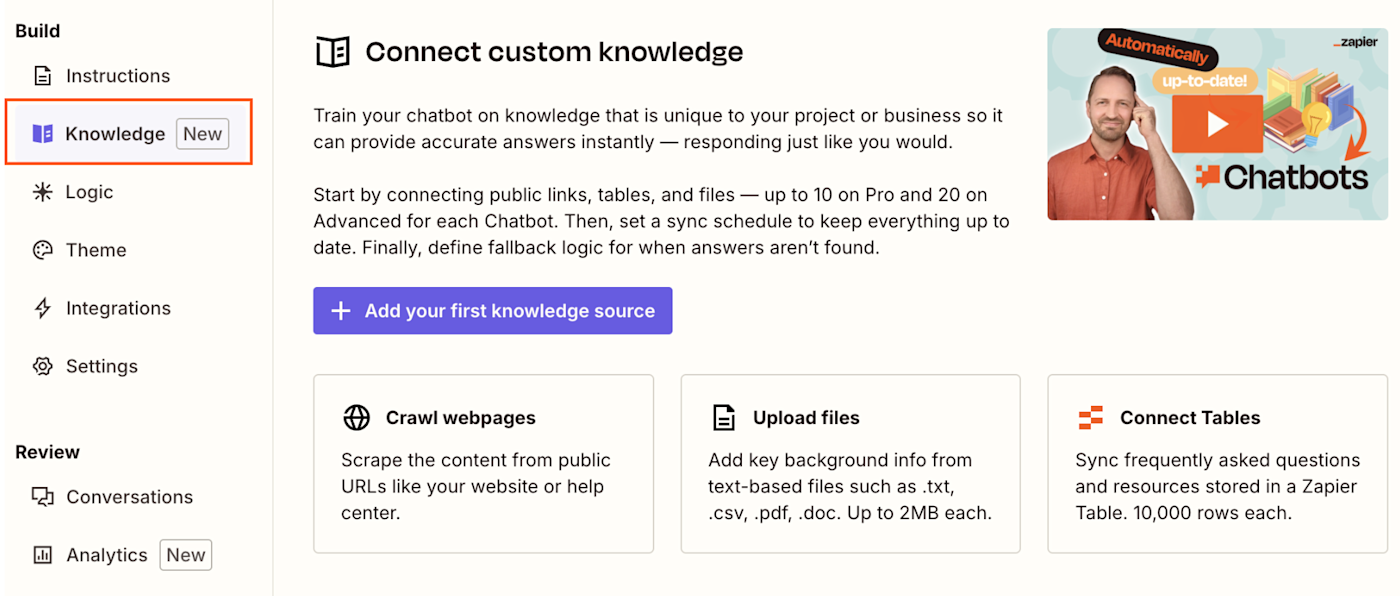Click the Logic asterisk icon
This screenshot has width=1400, height=596.
pyautogui.click(x=42, y=192)
